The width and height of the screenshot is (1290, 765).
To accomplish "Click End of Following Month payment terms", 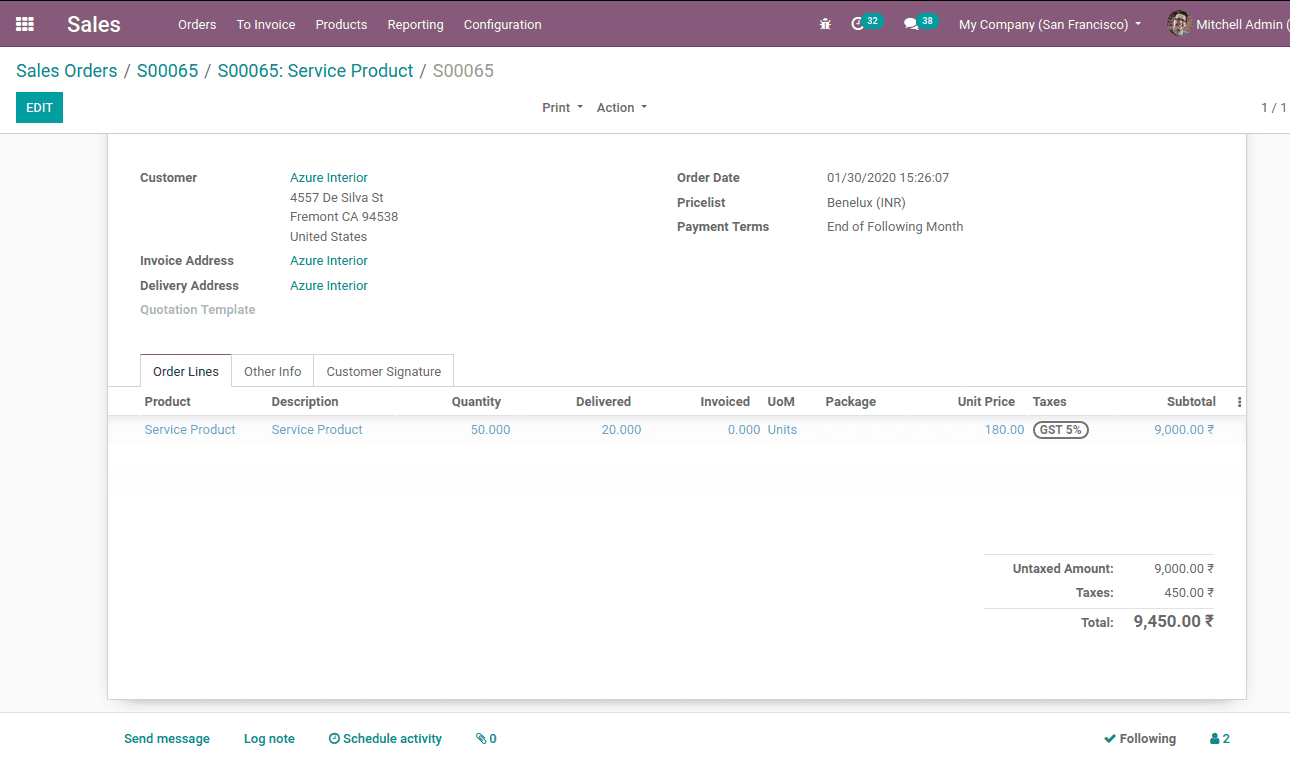I will pos(895,227).
